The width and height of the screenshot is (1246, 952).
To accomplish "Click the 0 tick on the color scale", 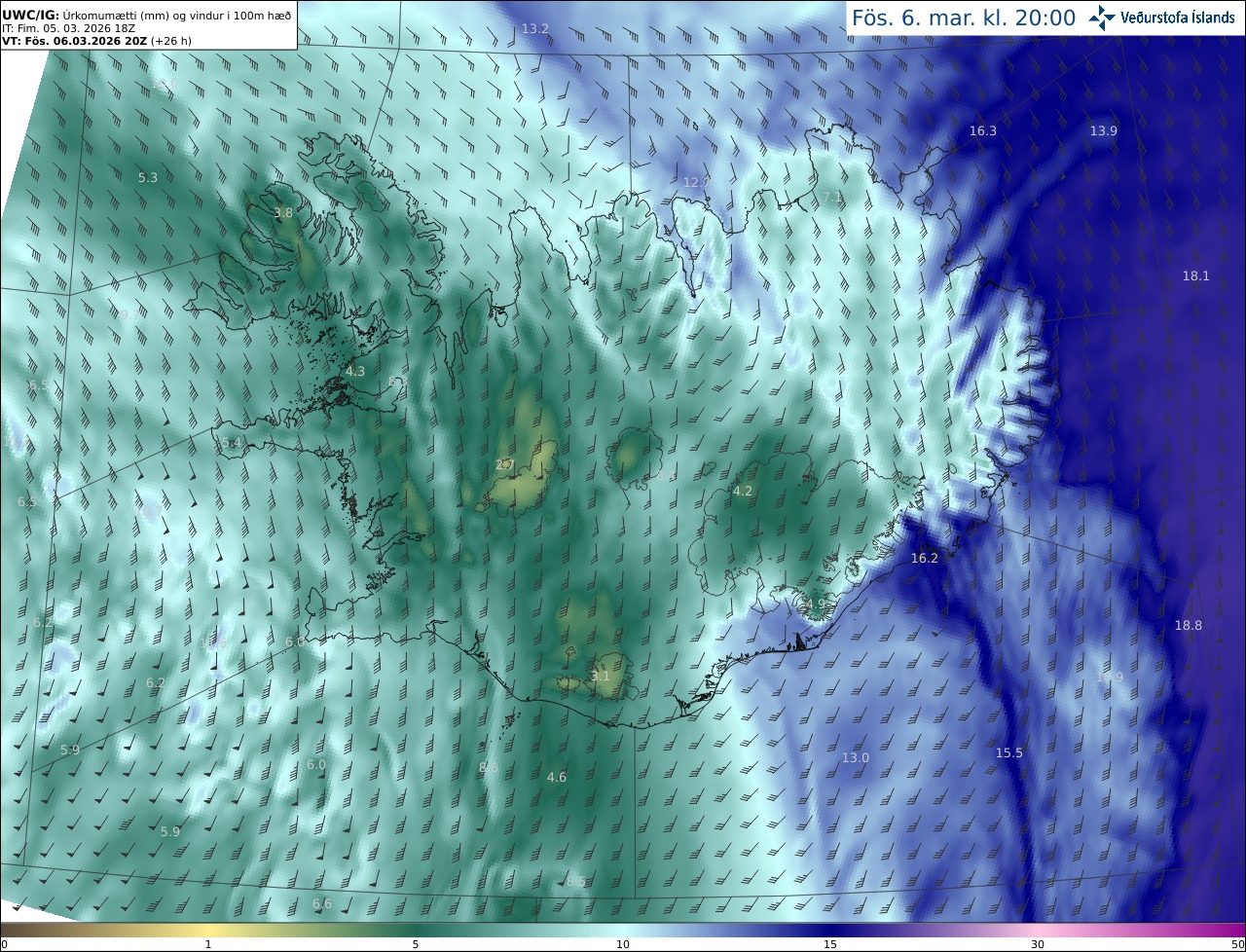I will point(4,944).
